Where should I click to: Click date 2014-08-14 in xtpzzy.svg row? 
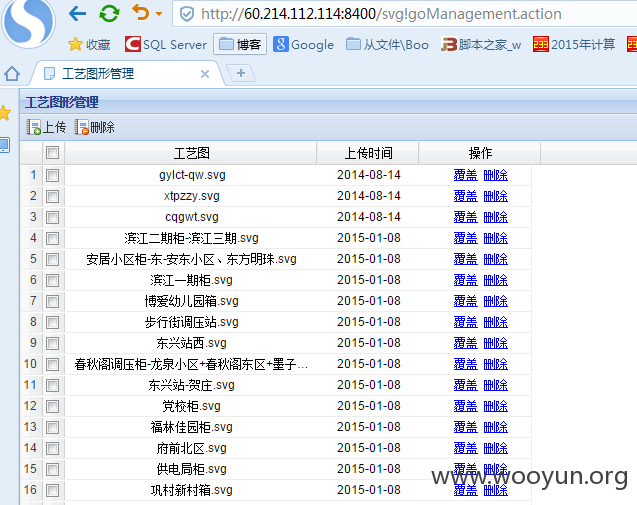coord(368,196)
